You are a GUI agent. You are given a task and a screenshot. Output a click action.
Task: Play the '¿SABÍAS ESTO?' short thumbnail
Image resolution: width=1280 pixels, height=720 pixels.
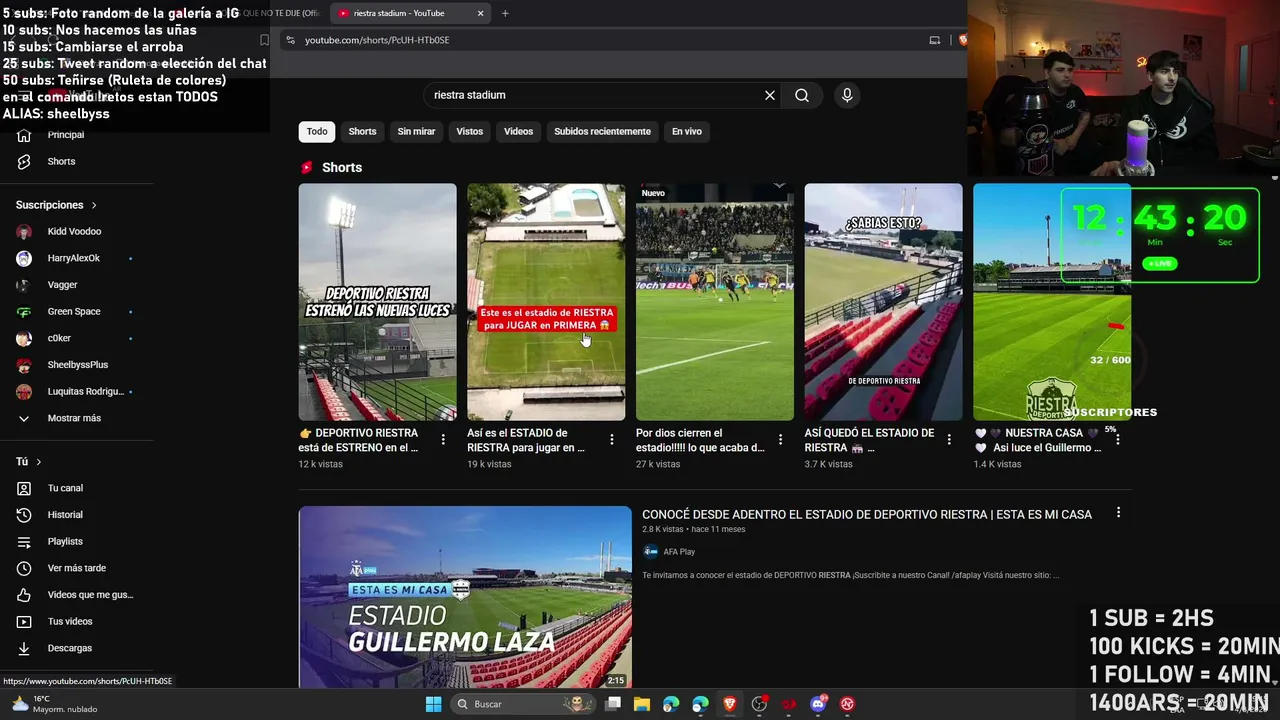pyautogui.click(x=884, y=302)
